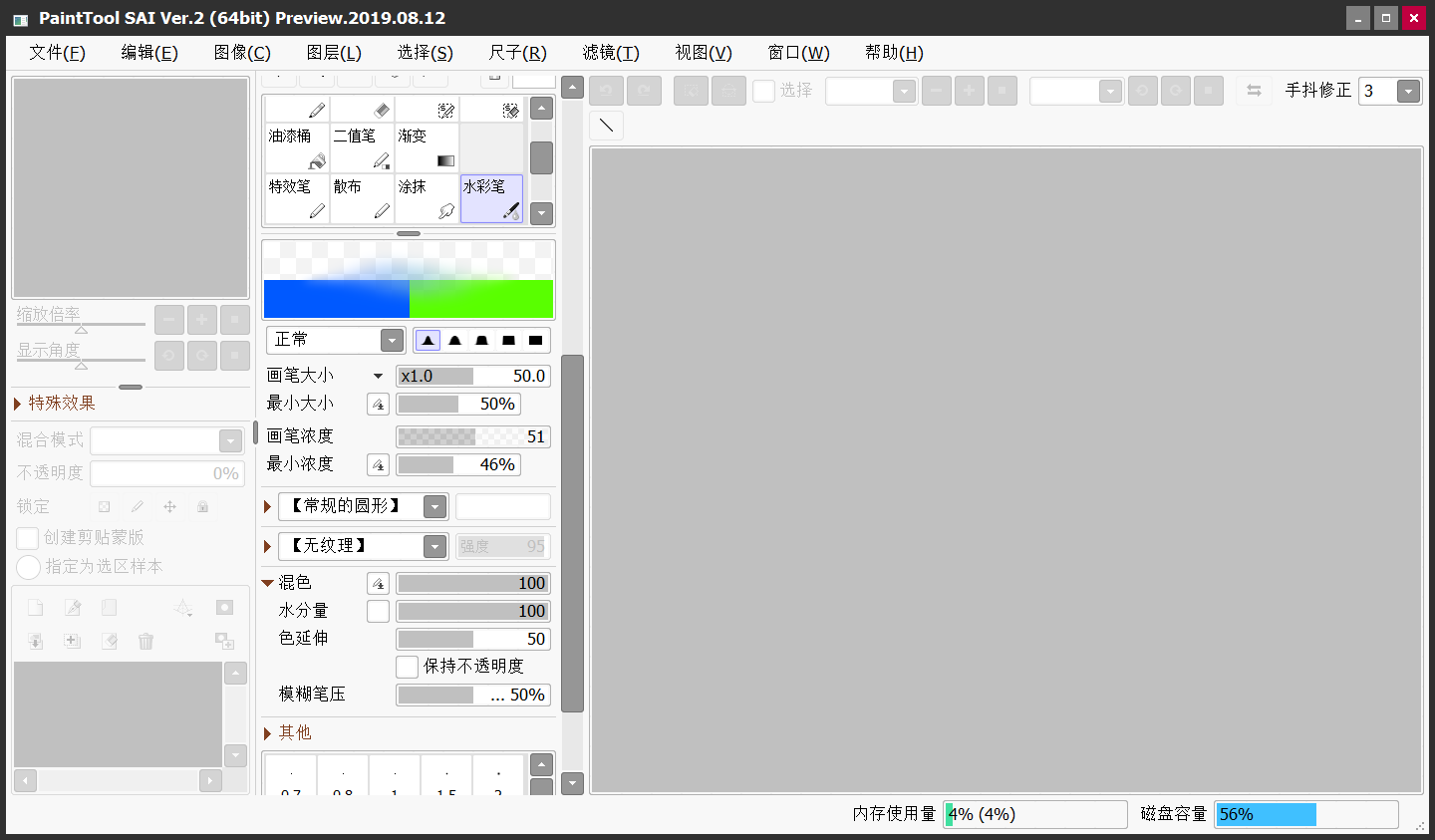Select the eraser tool in top row
The width and height of the screenshot is (1435, 840).
coord(362,109)
